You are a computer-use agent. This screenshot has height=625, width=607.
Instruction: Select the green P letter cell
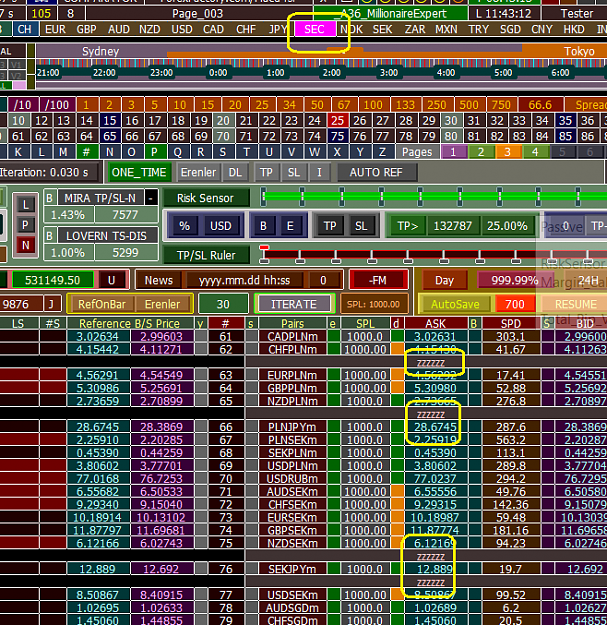(154, 152)
